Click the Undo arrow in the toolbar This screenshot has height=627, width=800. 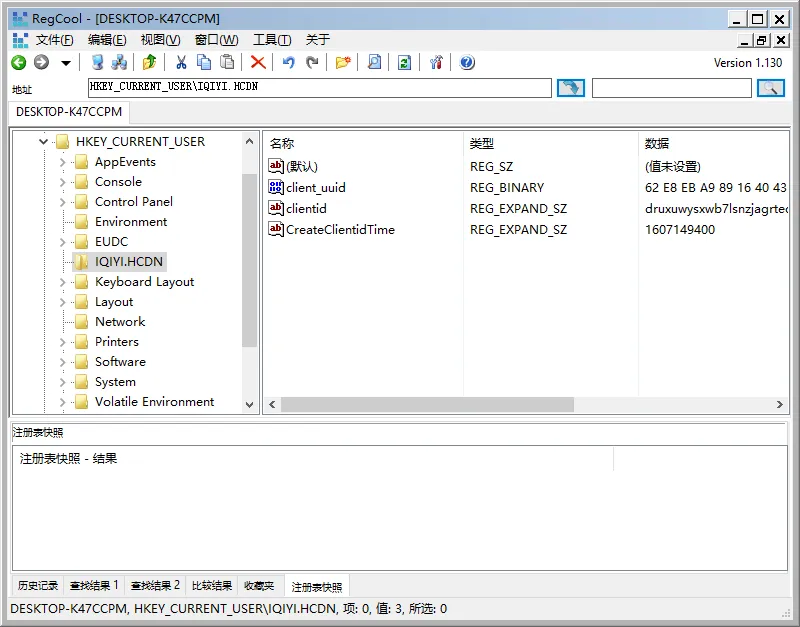tap(288, 62)
